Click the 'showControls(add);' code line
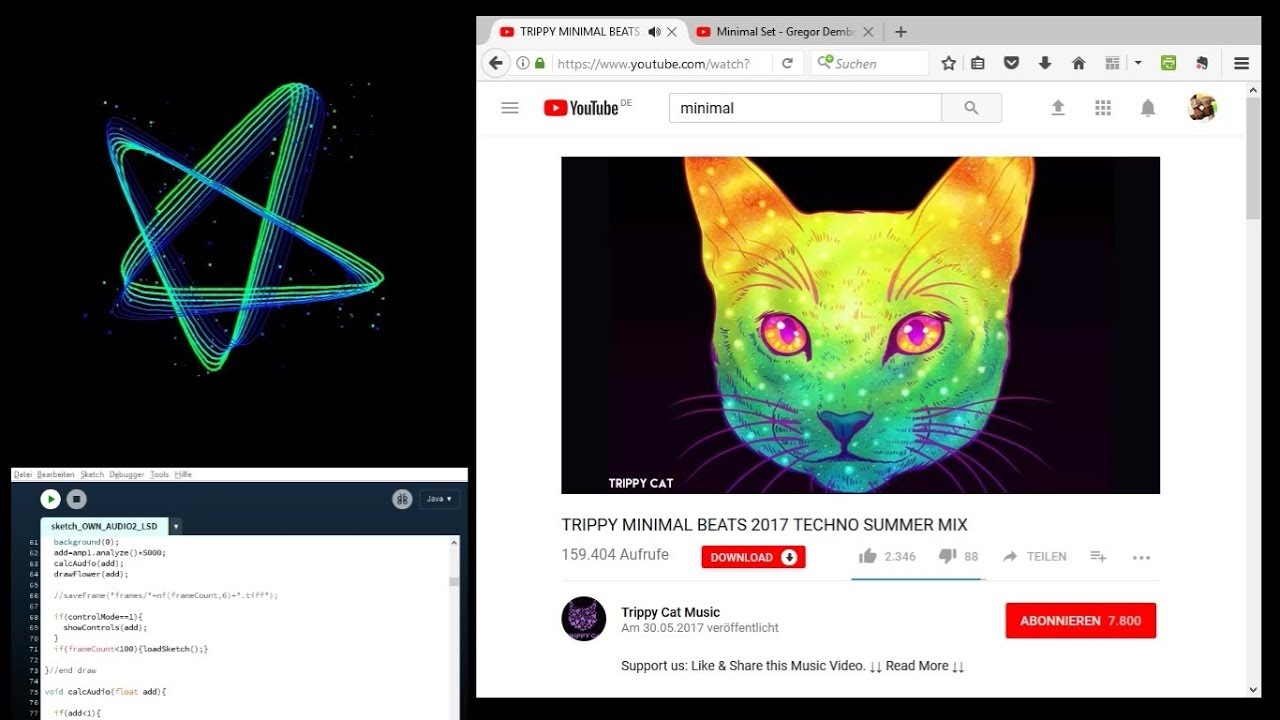 105,627
